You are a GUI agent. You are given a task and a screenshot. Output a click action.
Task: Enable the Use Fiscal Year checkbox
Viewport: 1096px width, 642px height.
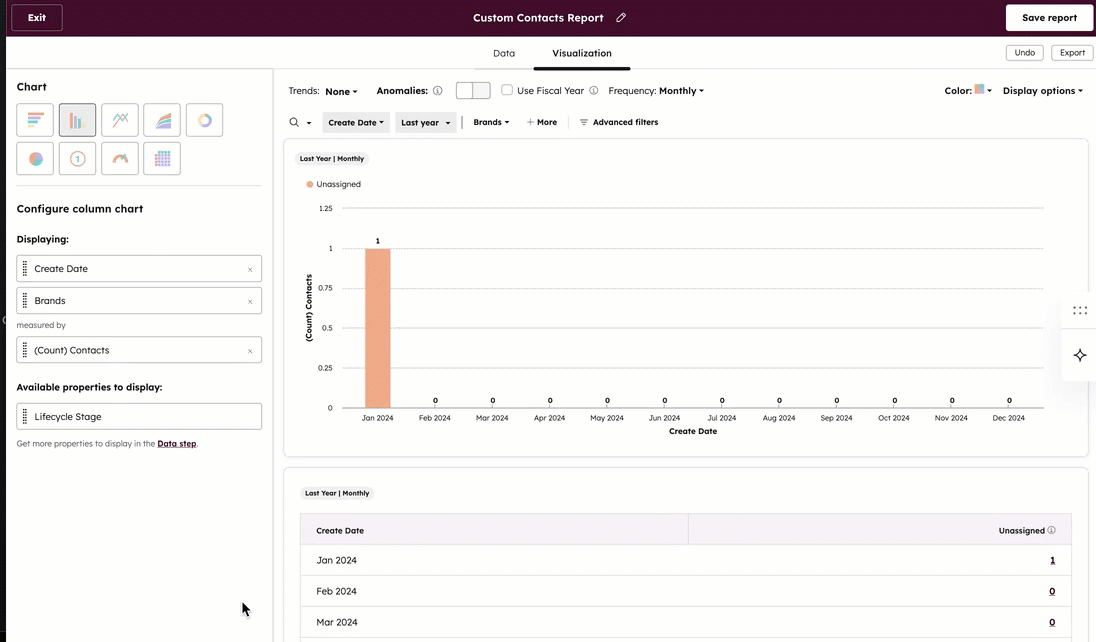507,90
